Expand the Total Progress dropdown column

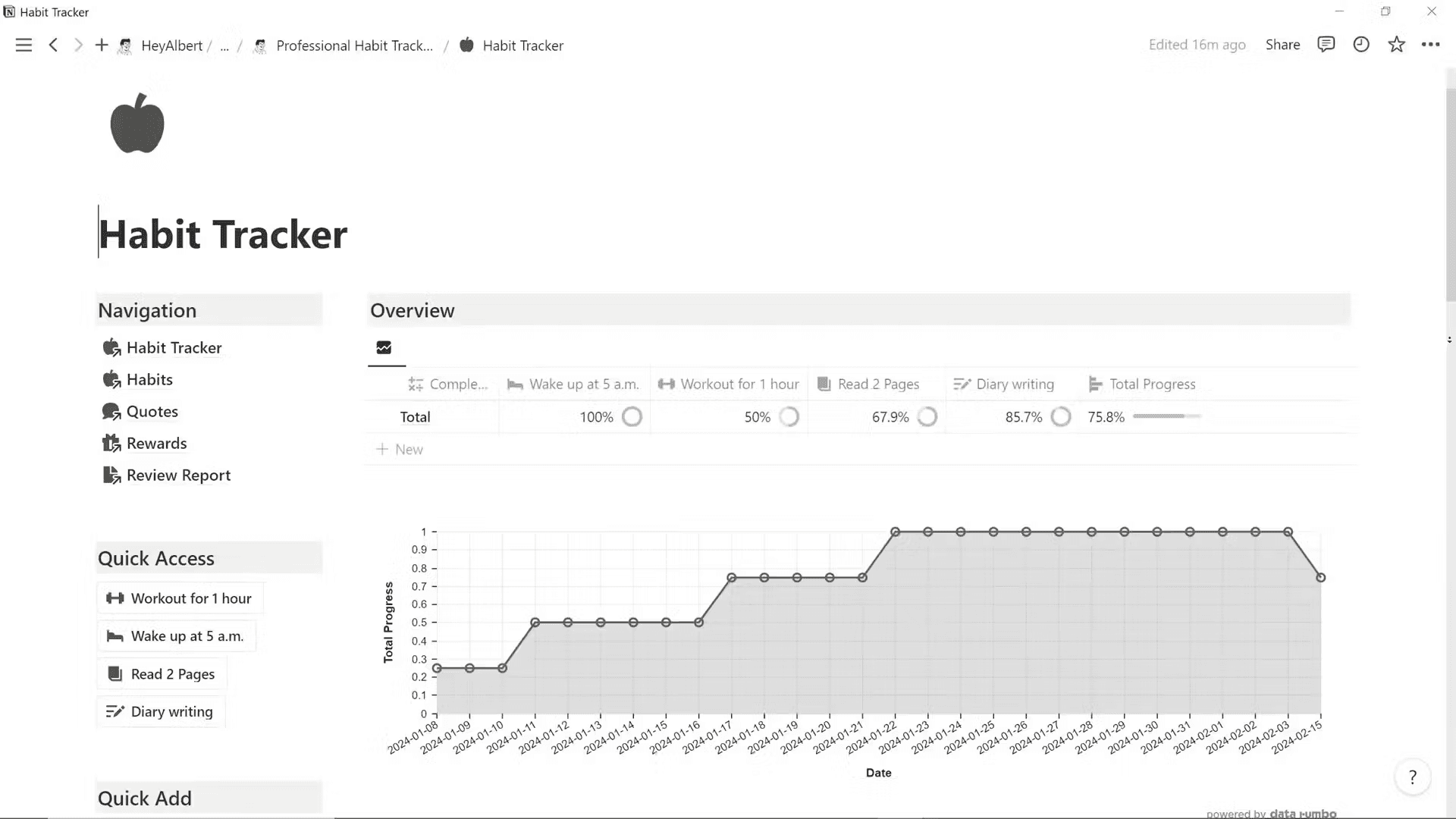click(1151, 384)
